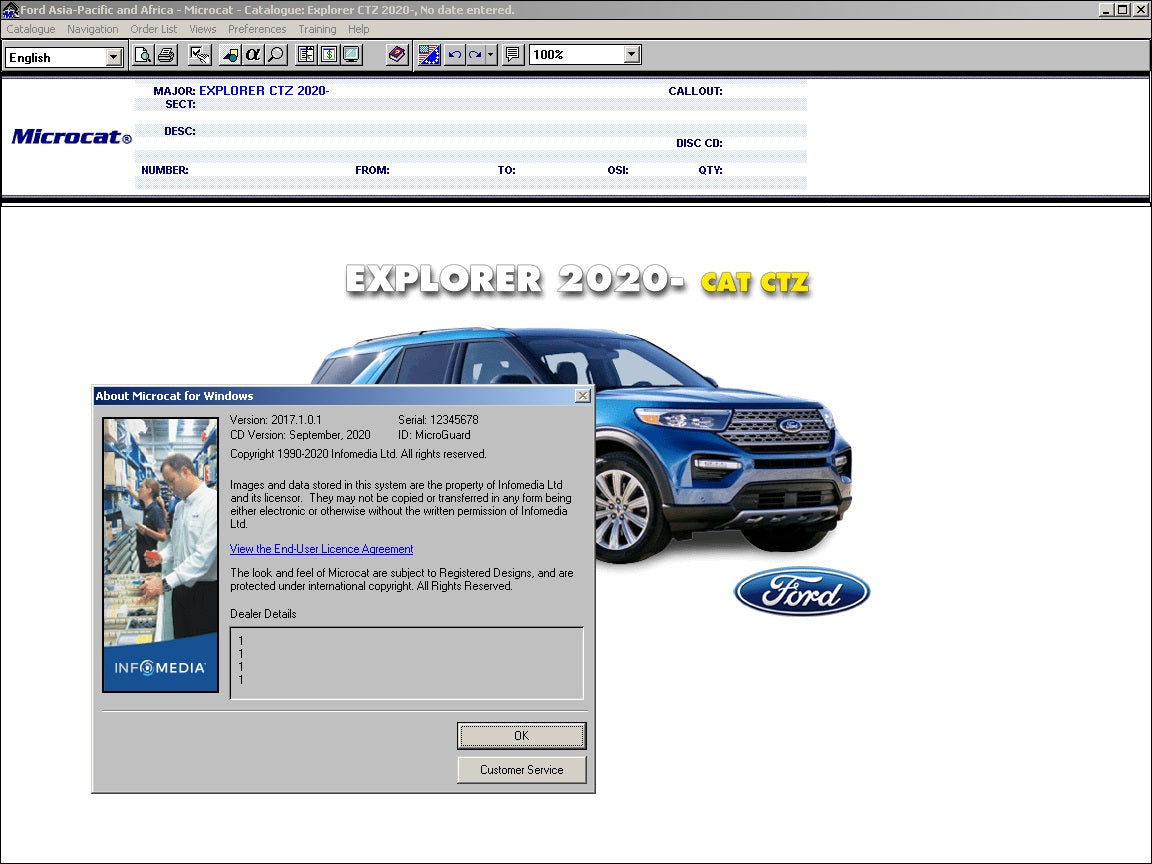Open the Catalogue menu
1152x864 pixels.
(x=30, y=29)
